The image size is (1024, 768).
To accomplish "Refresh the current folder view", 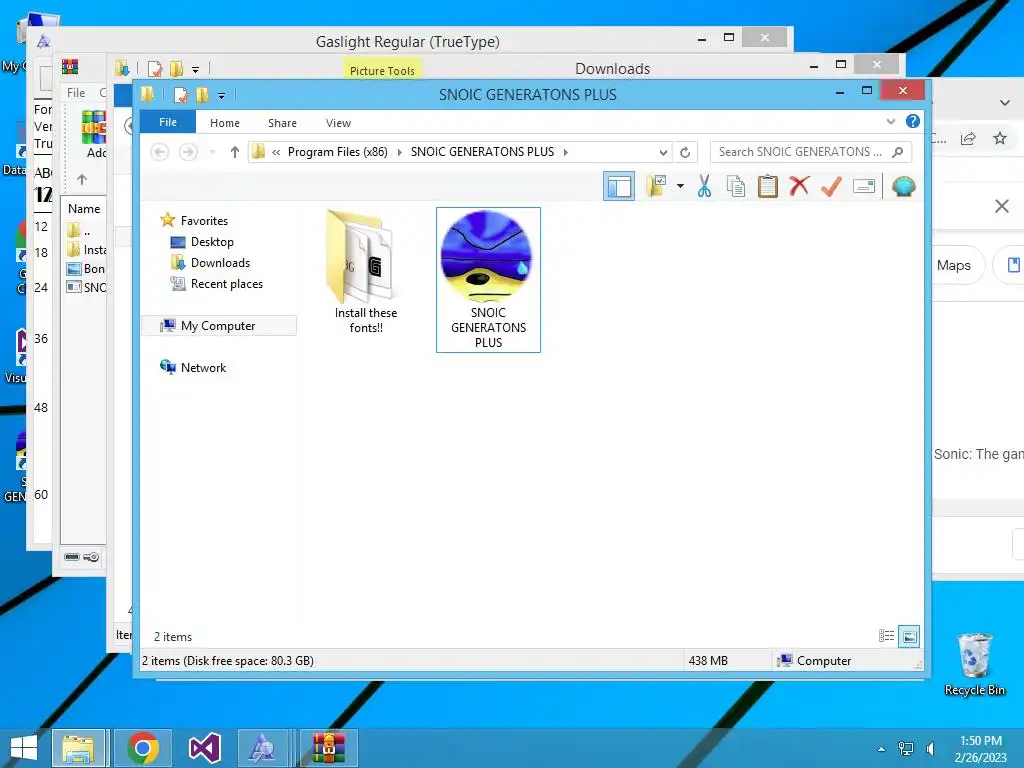I will click(684, 152).
